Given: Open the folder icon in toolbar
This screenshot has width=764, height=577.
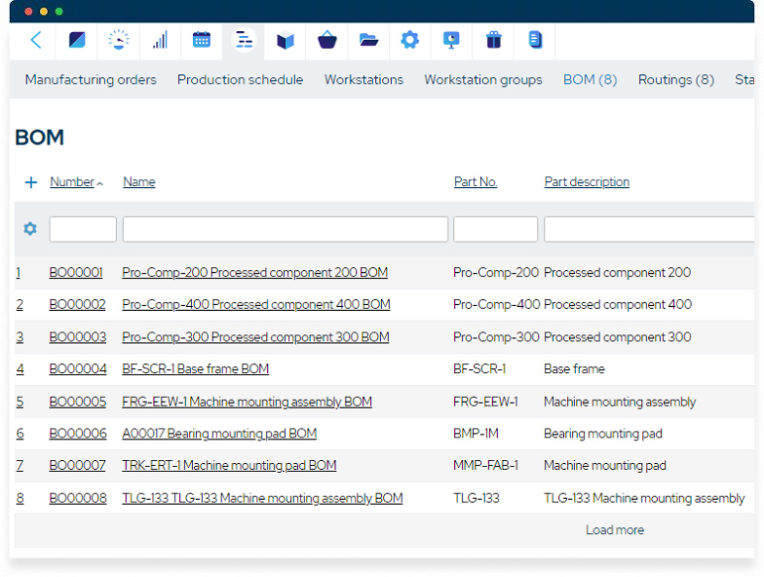Looking at the screenshot, I should pos(369,40).
